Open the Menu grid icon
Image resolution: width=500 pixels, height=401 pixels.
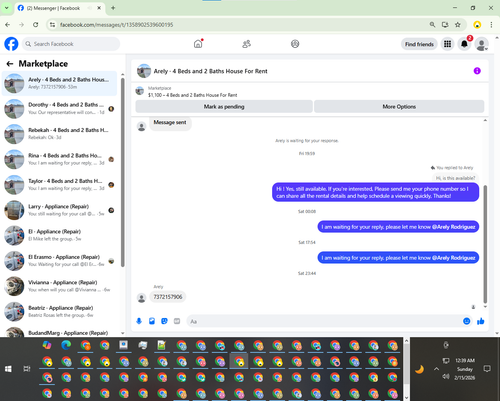(x=447, y=44)
